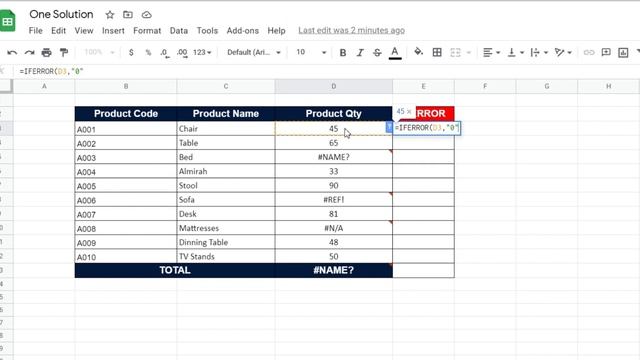Viewport: 640px width, 360px height.
Task: Select cell containing A003
Action: click(x=126, y=157)
